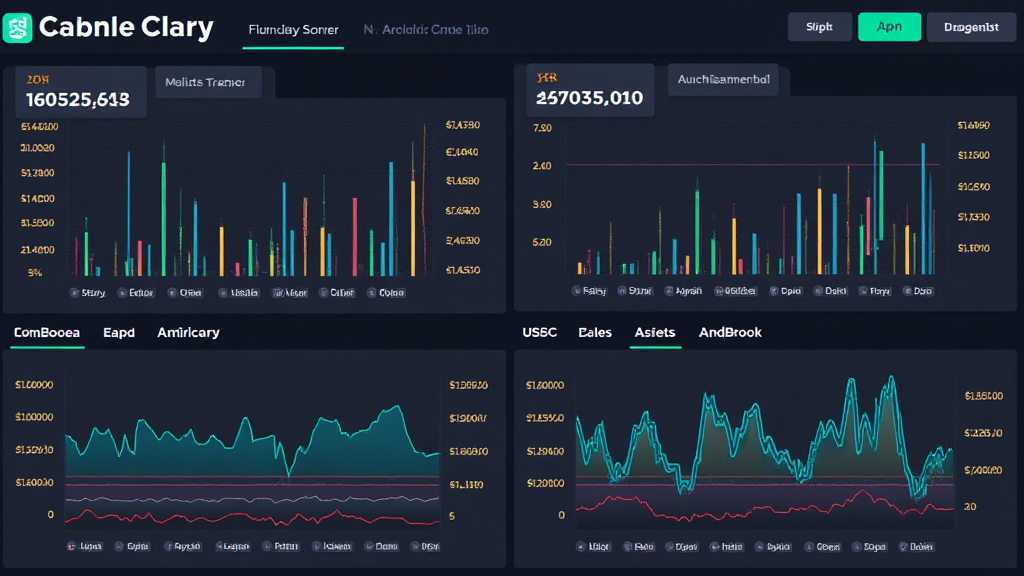Viewport: 1024px width, 576px height.
Task: Switch to the N. Arcidide Crane tab
Action: point(425,30)
